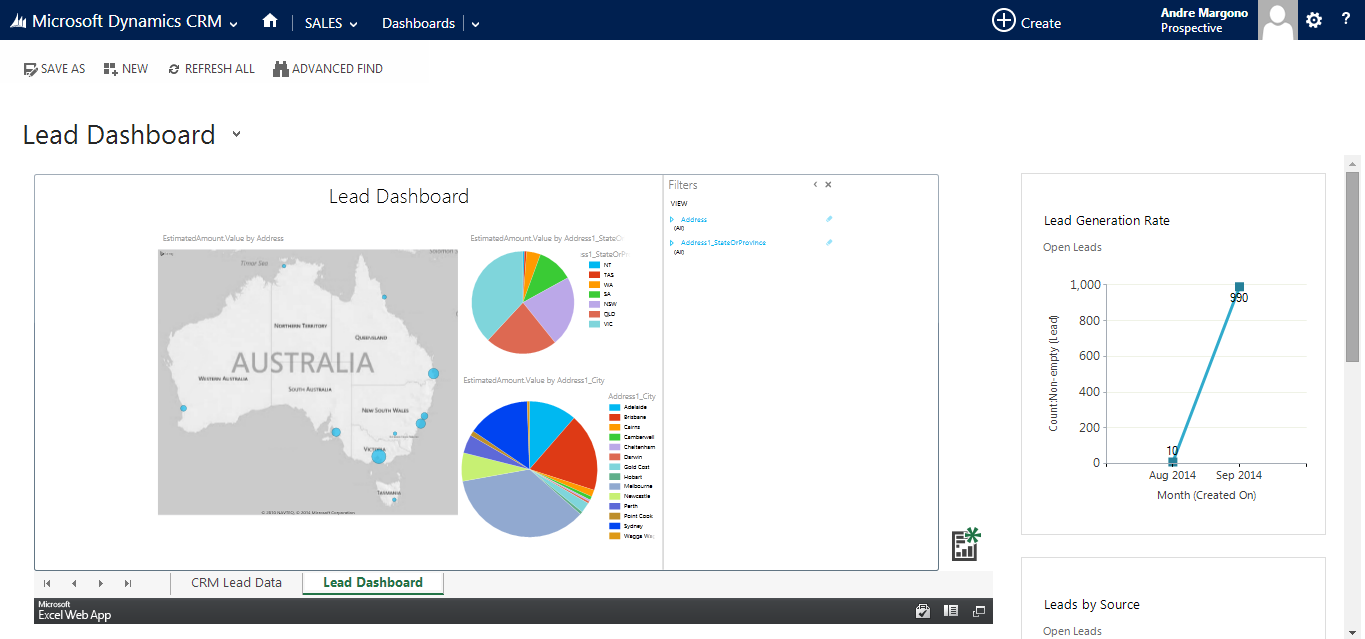The image size is (1365, 639).
Task: Click the Home icon in navigation bar
Action: coord(269,21)
